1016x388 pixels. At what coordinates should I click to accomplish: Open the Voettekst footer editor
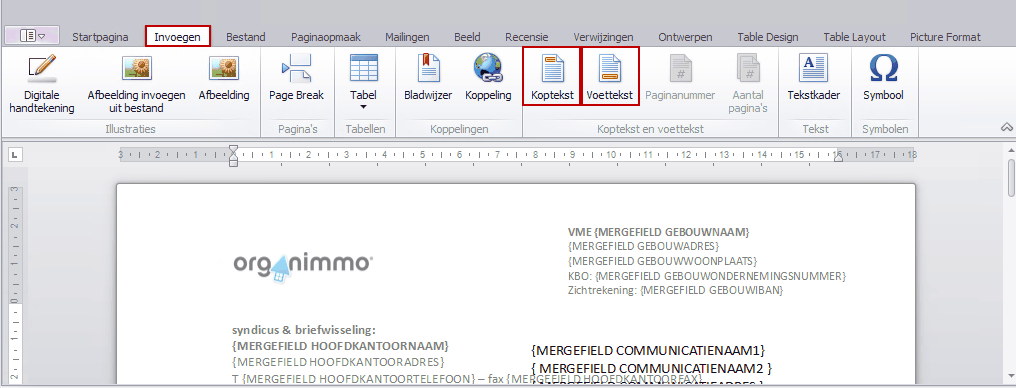(x=610, y=76)
